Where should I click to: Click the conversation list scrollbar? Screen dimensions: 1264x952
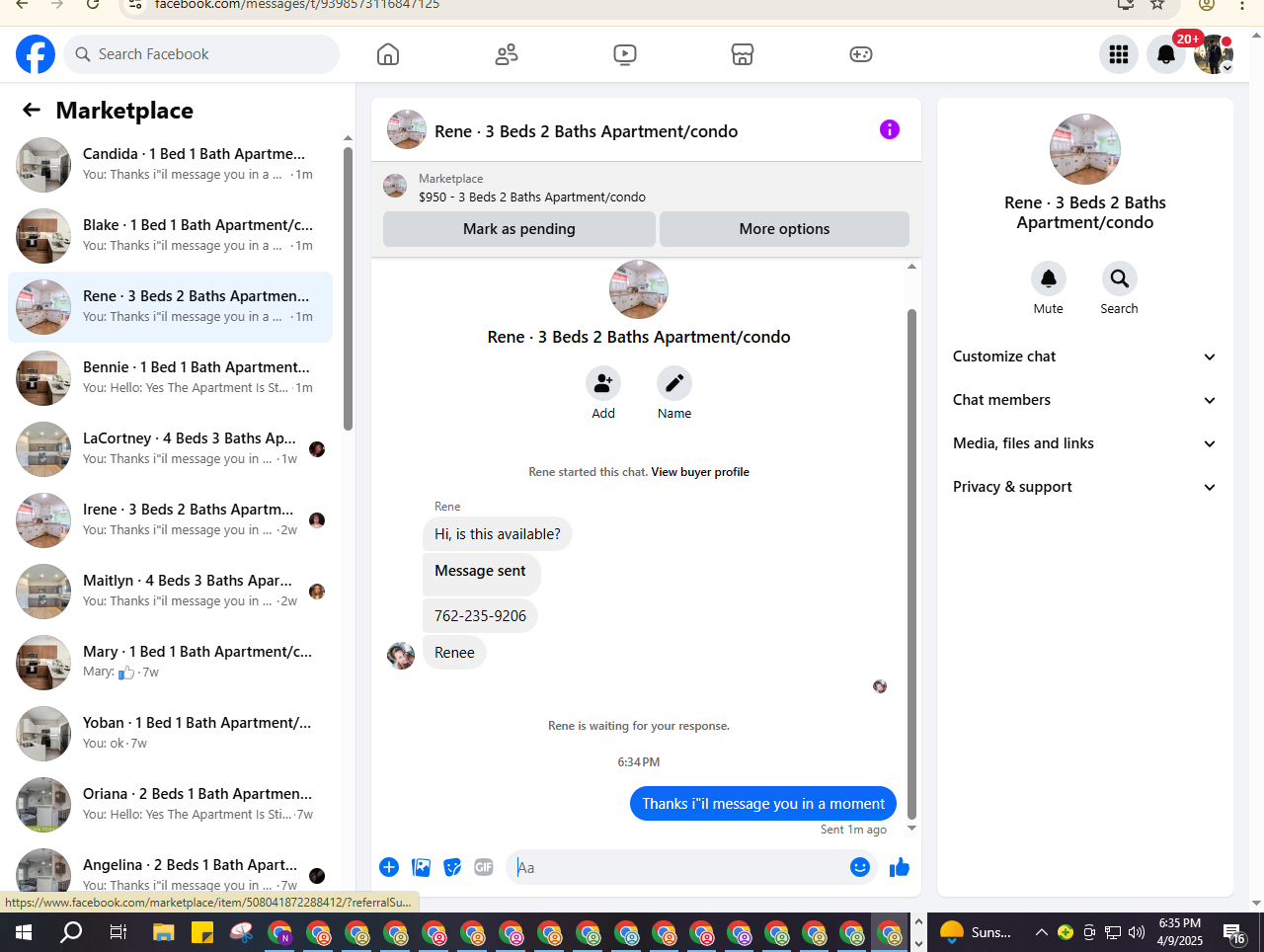pos(348,288)
